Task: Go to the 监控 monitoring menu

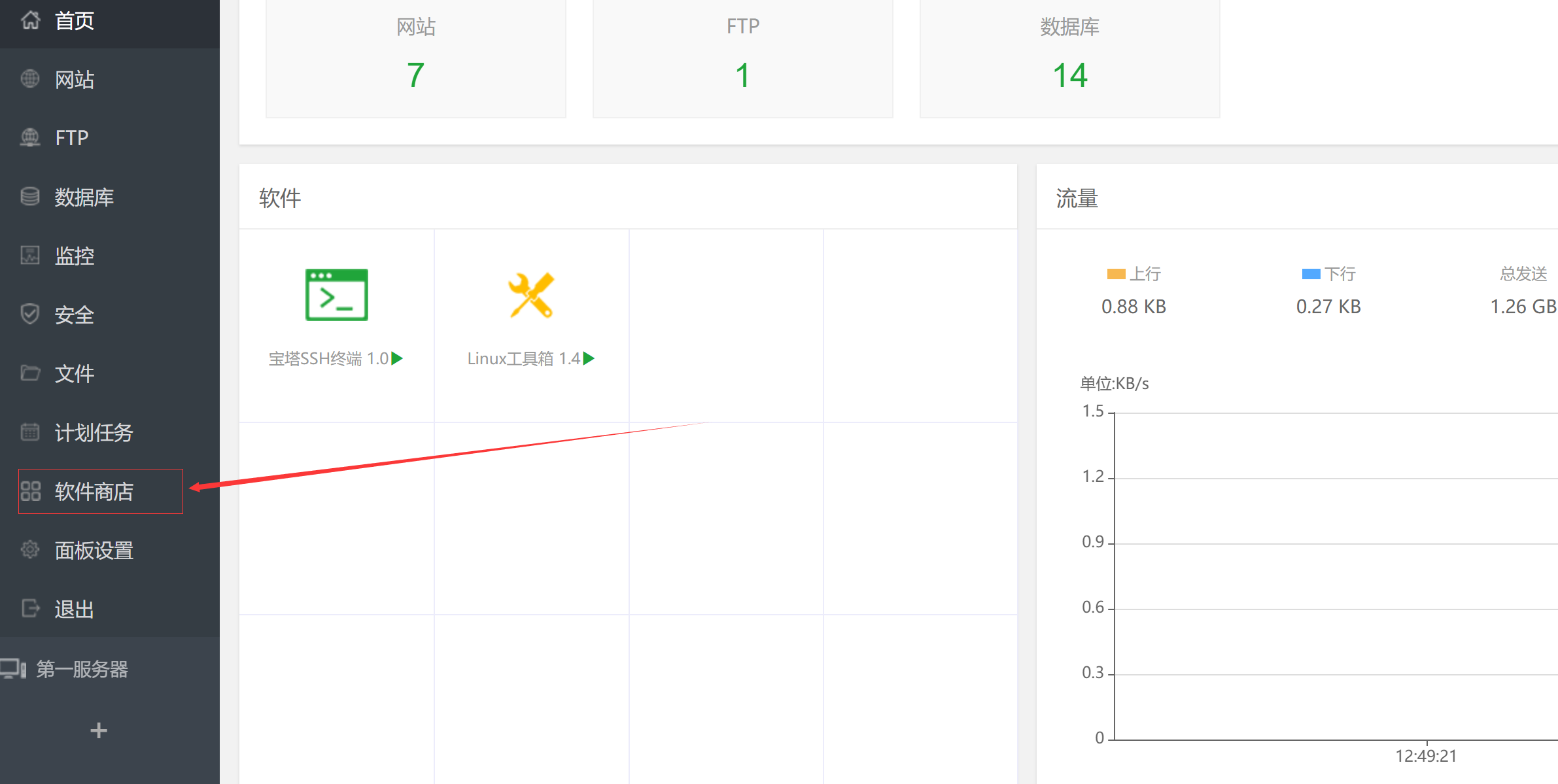Action: tap(110, 256)
